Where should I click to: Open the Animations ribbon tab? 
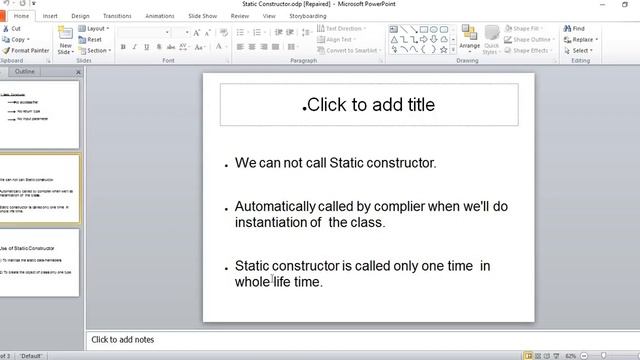160,16
